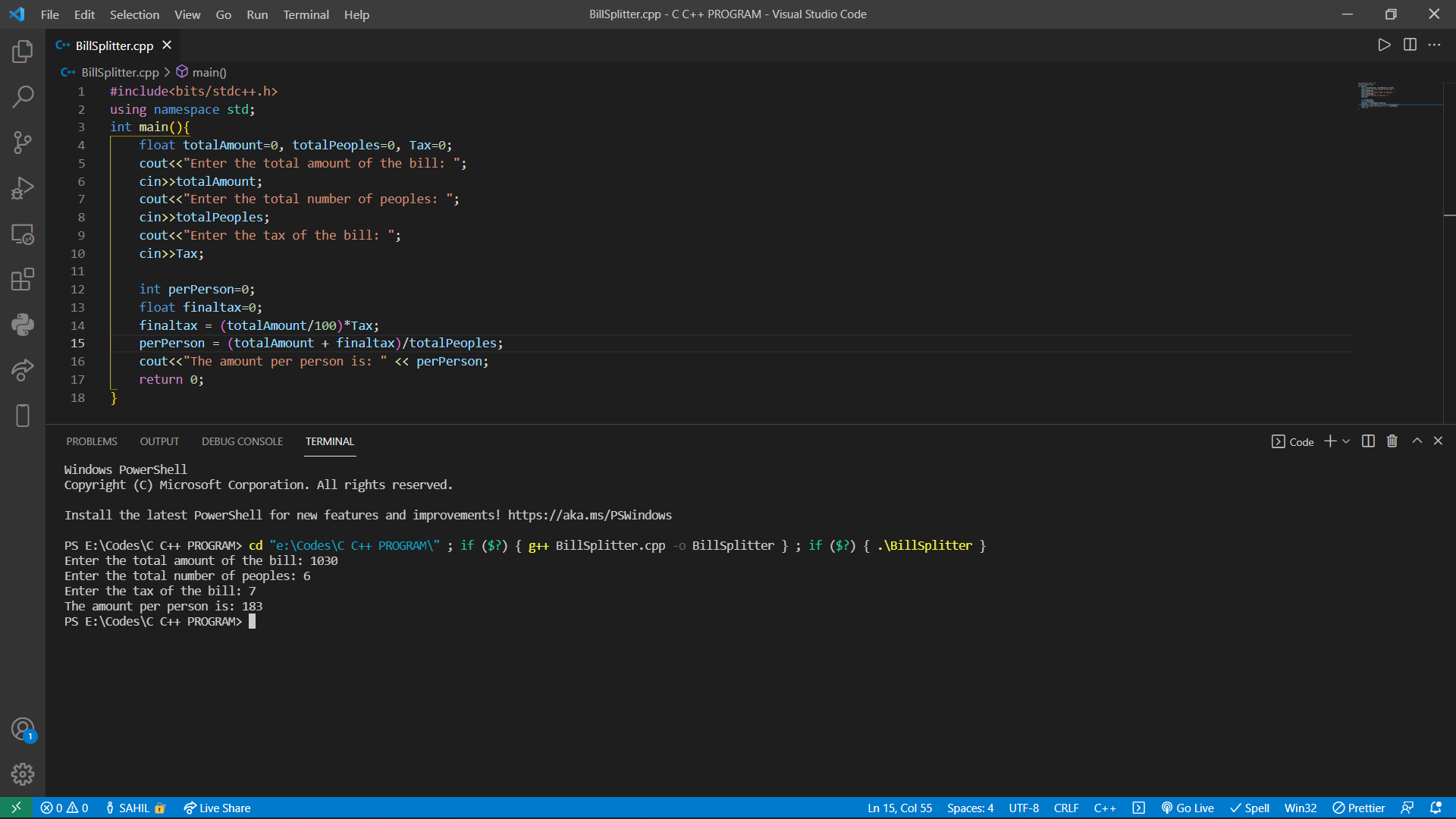Open the Terminal menu in menu bar
Screen dimensions: 1456x819
(x=306, y=14)
